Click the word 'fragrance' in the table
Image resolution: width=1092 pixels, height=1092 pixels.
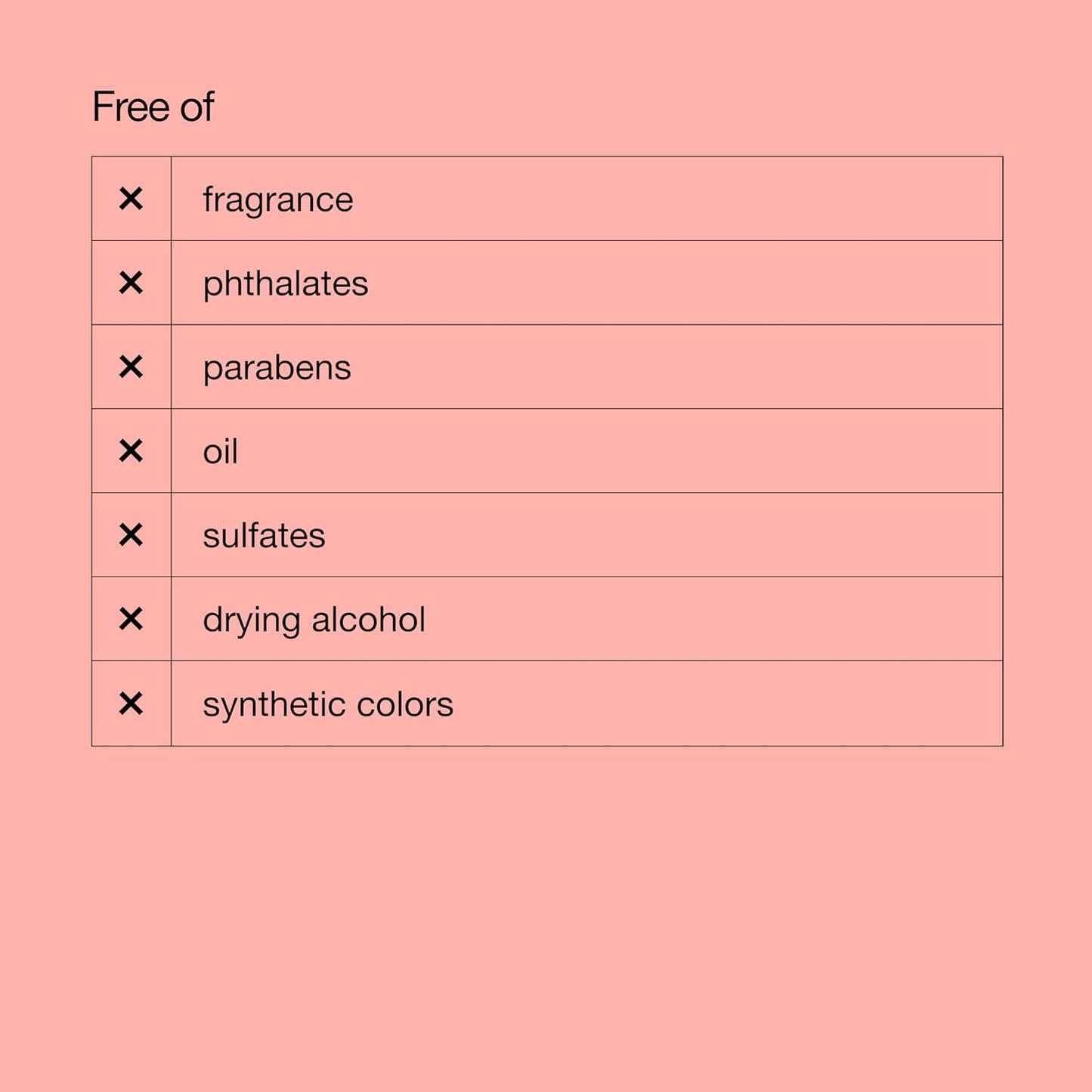tap(277, 200)
